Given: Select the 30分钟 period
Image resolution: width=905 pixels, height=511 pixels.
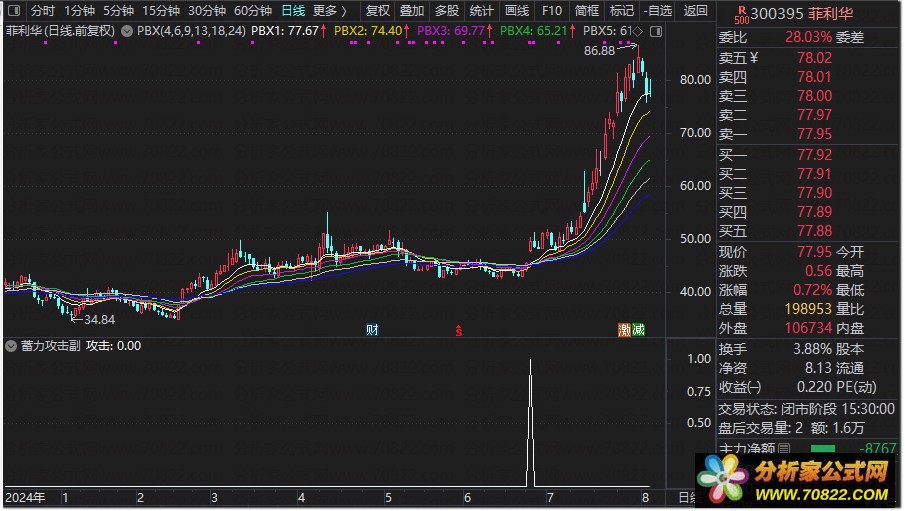Looking at the screenshot, I should point(207,10).
